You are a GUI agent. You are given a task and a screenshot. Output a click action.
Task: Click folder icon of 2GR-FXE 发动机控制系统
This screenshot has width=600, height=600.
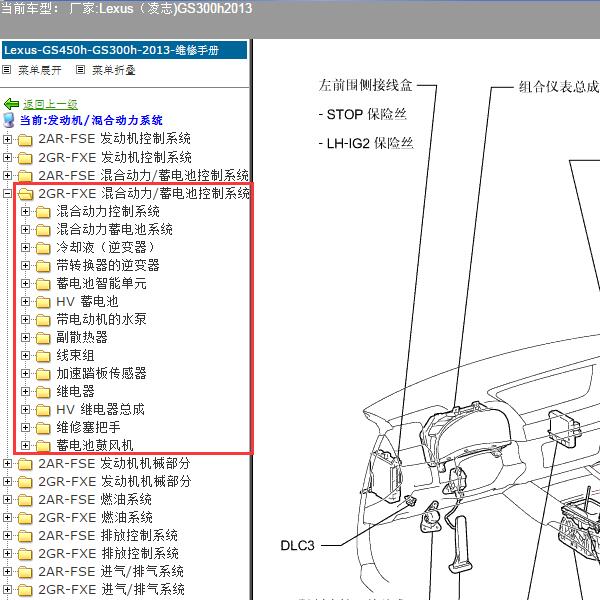(25, 158)
